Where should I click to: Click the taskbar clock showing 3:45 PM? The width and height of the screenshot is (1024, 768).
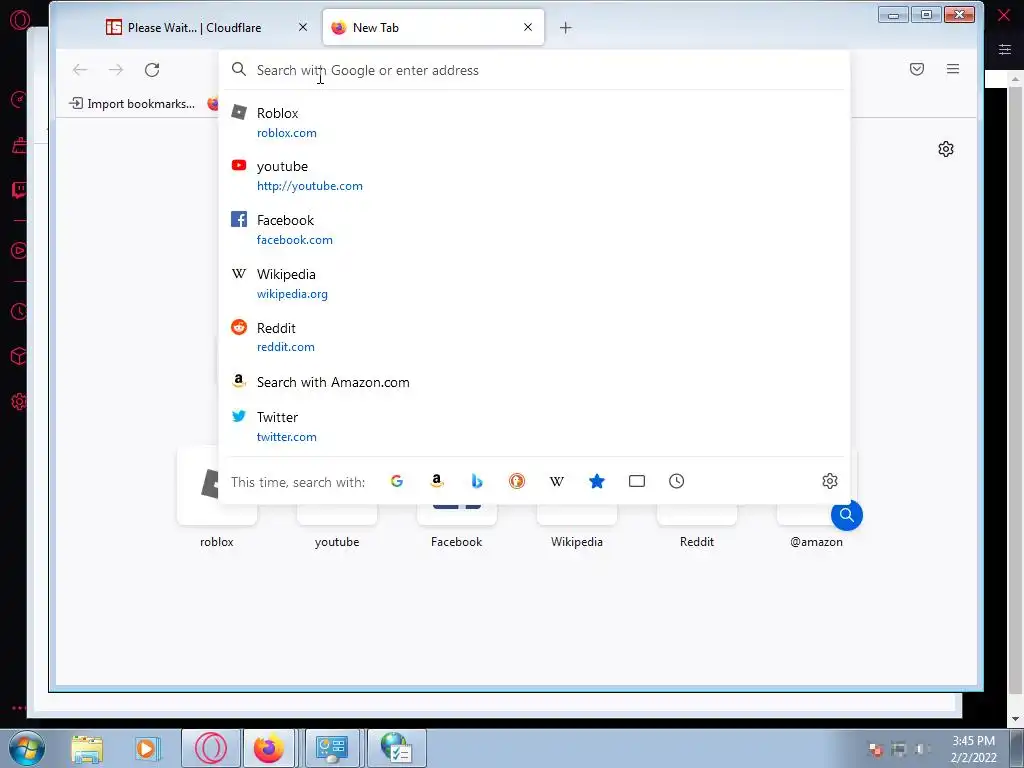pos(973,749)
